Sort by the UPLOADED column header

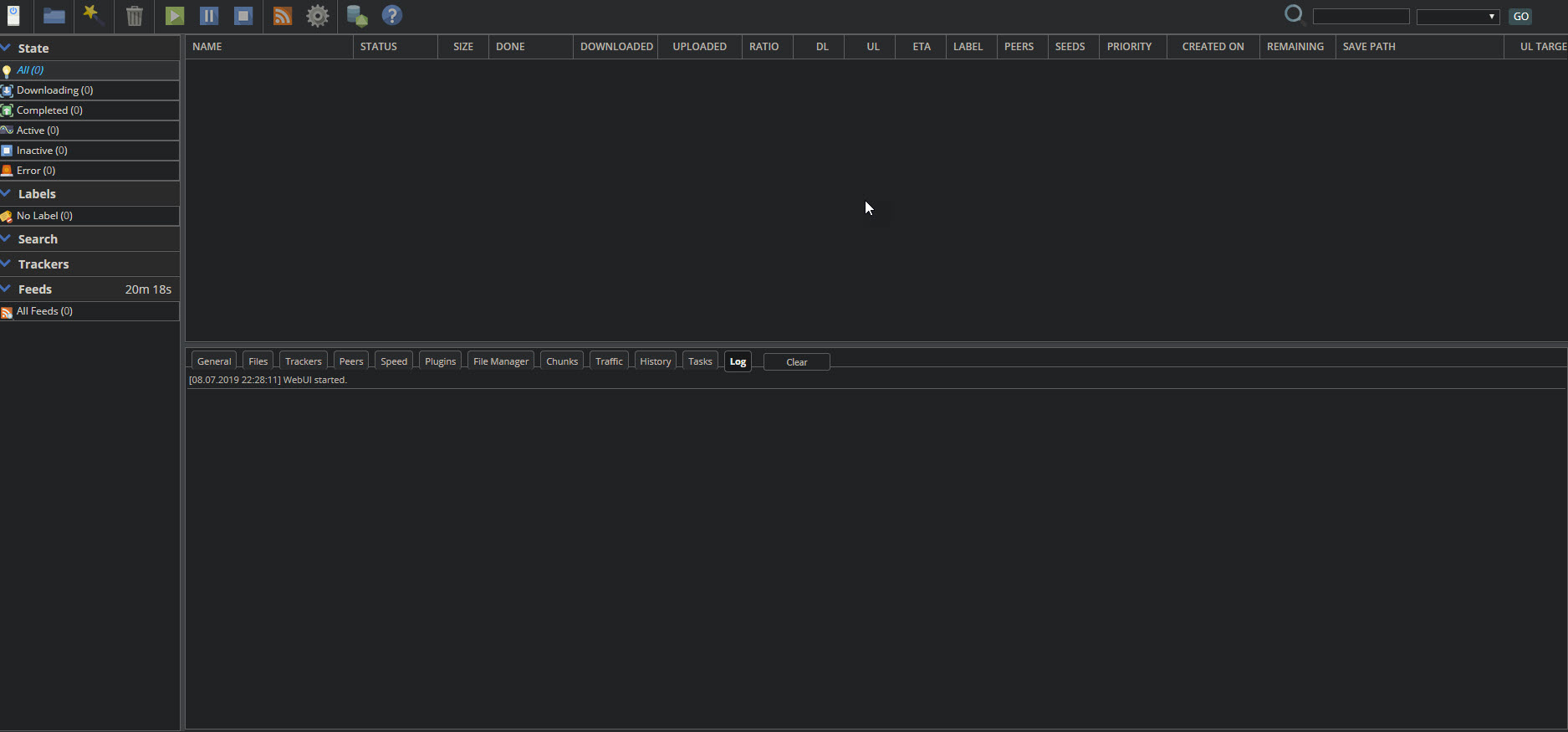(700, 47)
